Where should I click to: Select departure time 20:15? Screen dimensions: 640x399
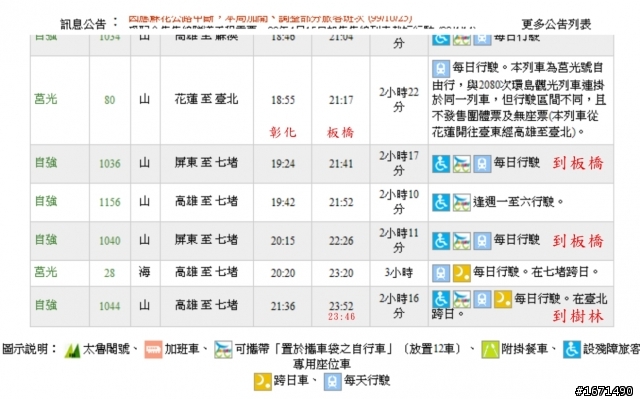[x=283, y=240]
